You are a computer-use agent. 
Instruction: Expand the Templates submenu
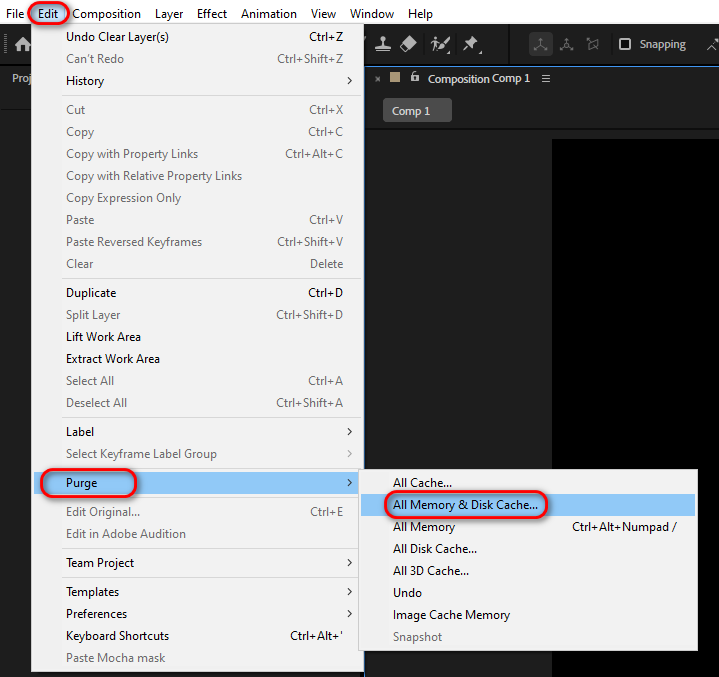pyautogui.click(x=198, y=592)
